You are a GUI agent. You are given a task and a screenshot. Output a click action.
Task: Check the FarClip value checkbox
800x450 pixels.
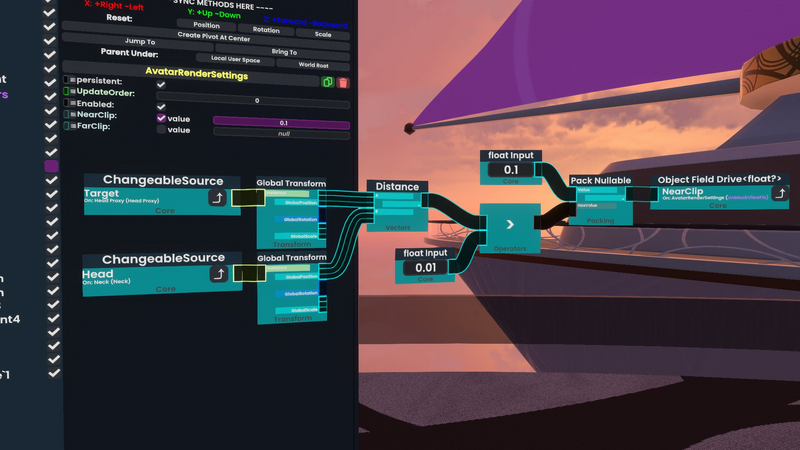161,129
